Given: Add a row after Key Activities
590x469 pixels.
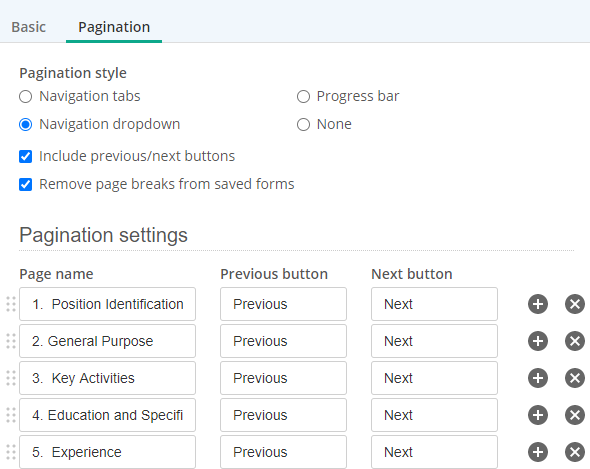Looking at the screenshot, I should [538, 378].
